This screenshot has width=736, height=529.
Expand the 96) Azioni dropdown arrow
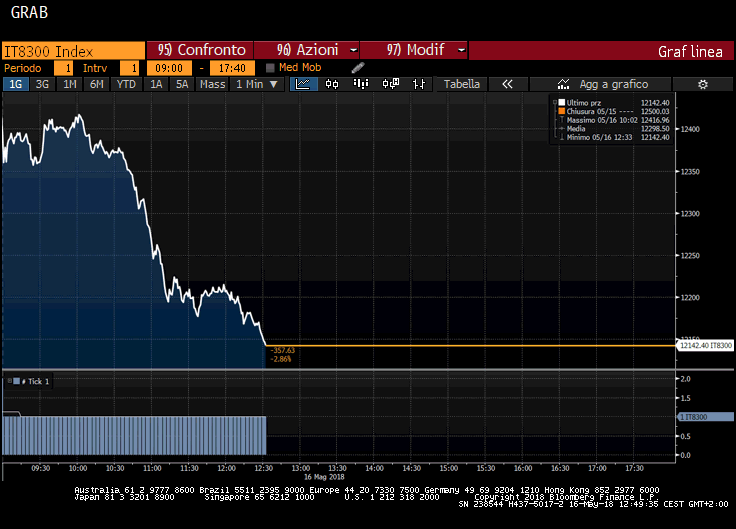click(x=353, y=50)
